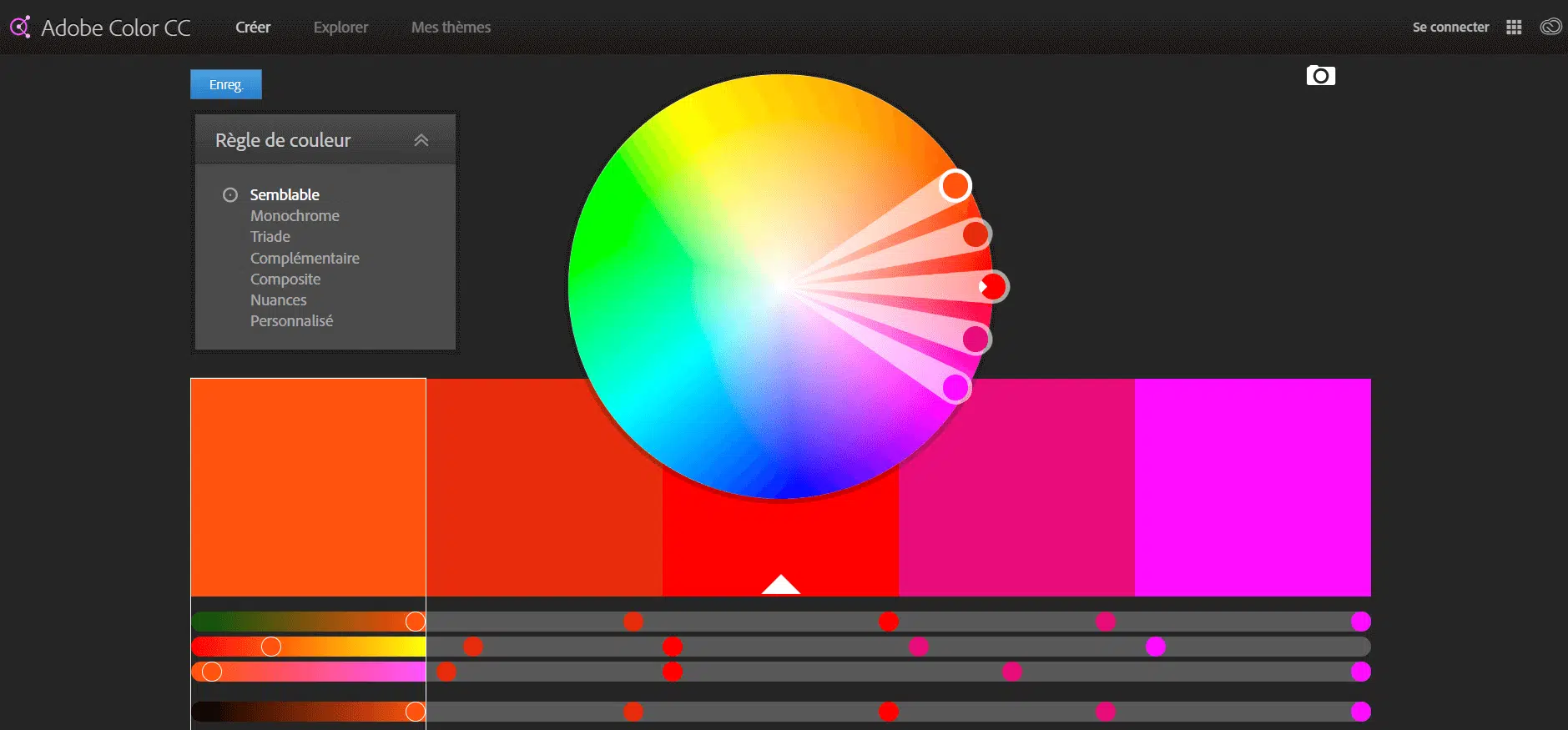Viewport: 1568px width, 730px height.
Task: Collapse the Règle de couleur panel
Action: [x=421, y=140]
